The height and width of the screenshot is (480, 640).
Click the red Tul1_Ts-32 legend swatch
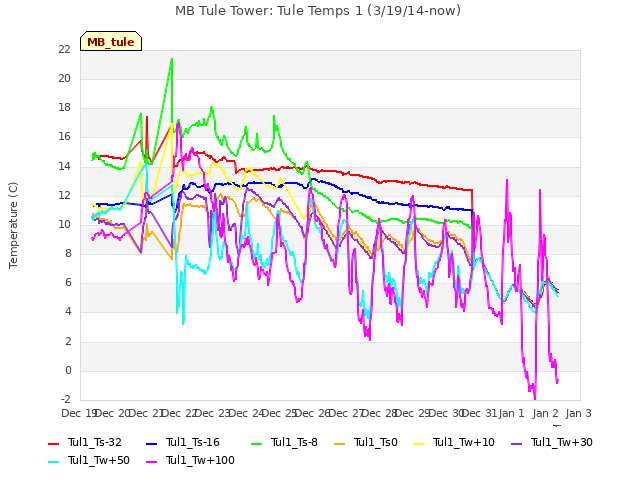pyautogui.click(x=53, y=443)
